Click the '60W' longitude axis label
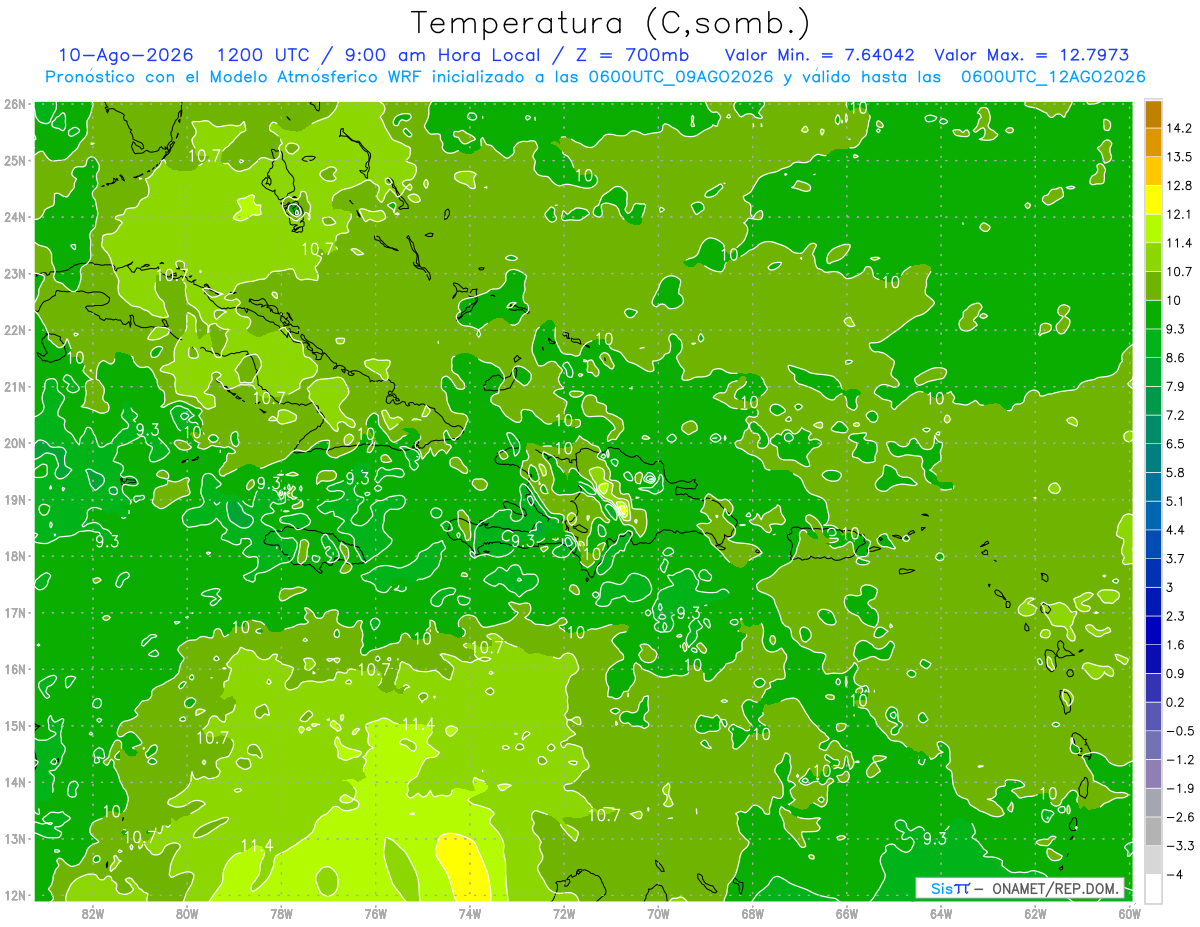The height and width of the screenshot is (927, 1200). [1129, 913]
